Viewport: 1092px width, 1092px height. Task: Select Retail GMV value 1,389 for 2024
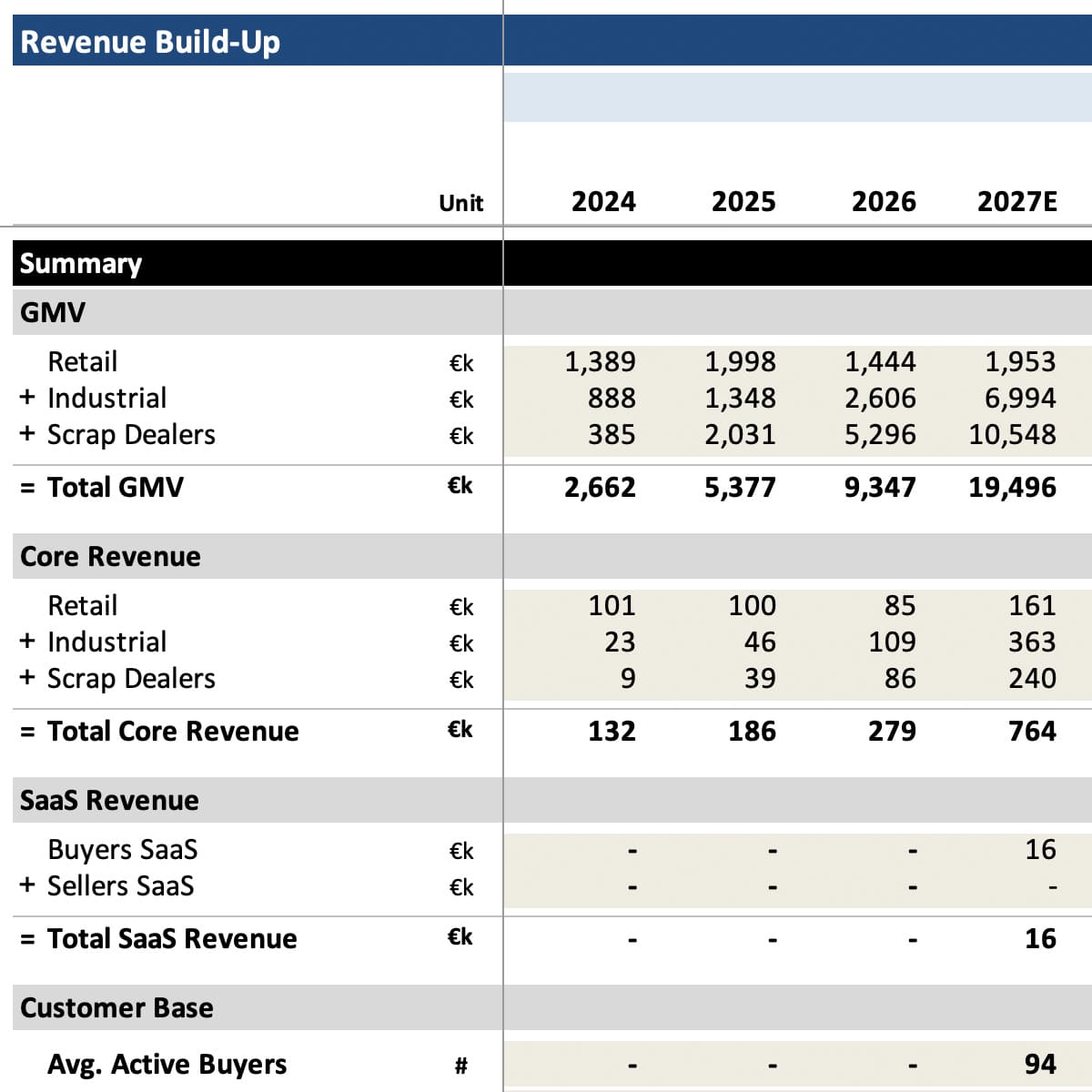600,361
